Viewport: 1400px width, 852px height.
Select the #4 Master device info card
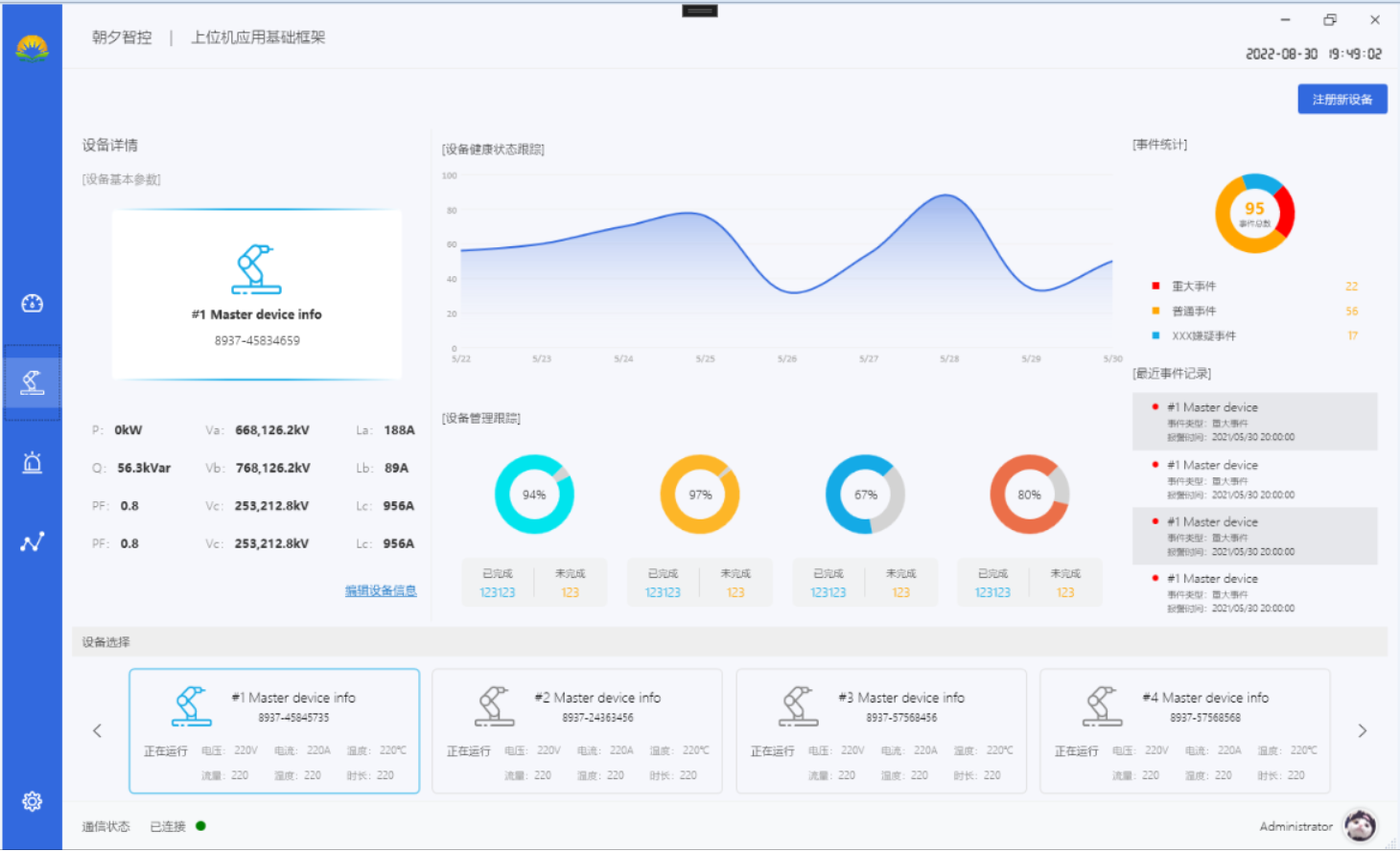pos(1185,731)
